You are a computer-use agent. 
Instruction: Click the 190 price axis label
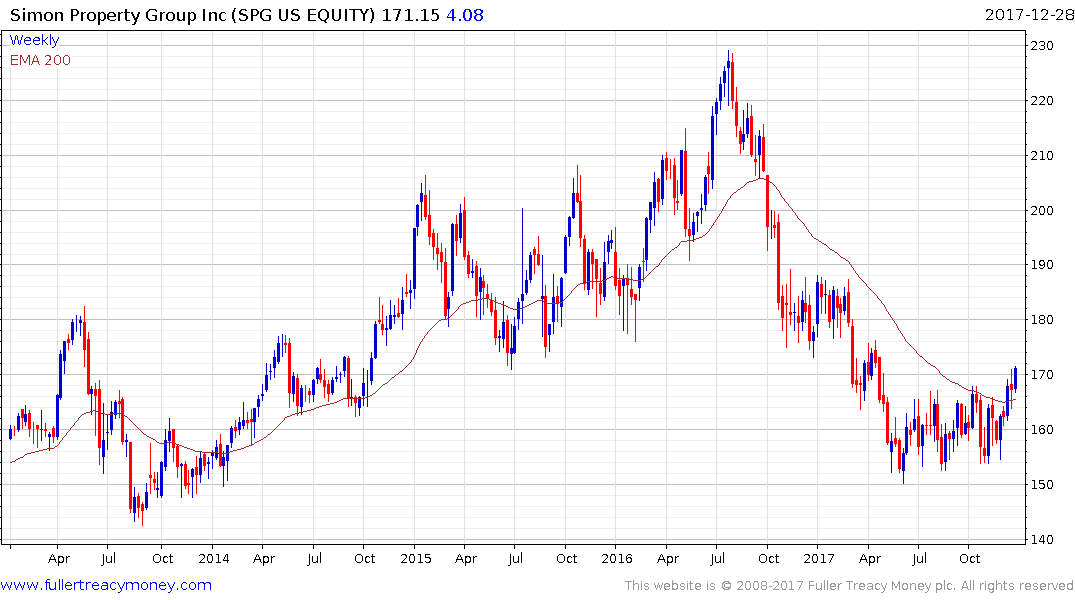click(x=1041, y=265)
